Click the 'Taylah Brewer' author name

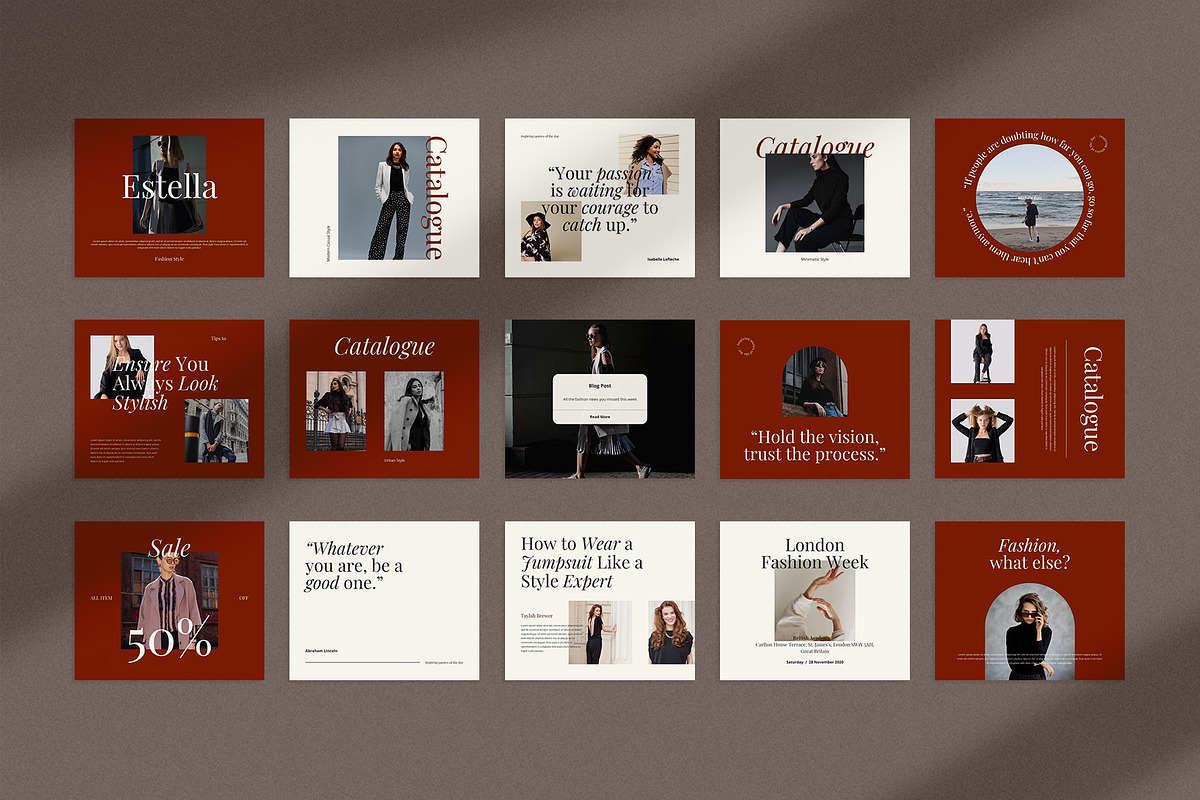tap(537, 615)
